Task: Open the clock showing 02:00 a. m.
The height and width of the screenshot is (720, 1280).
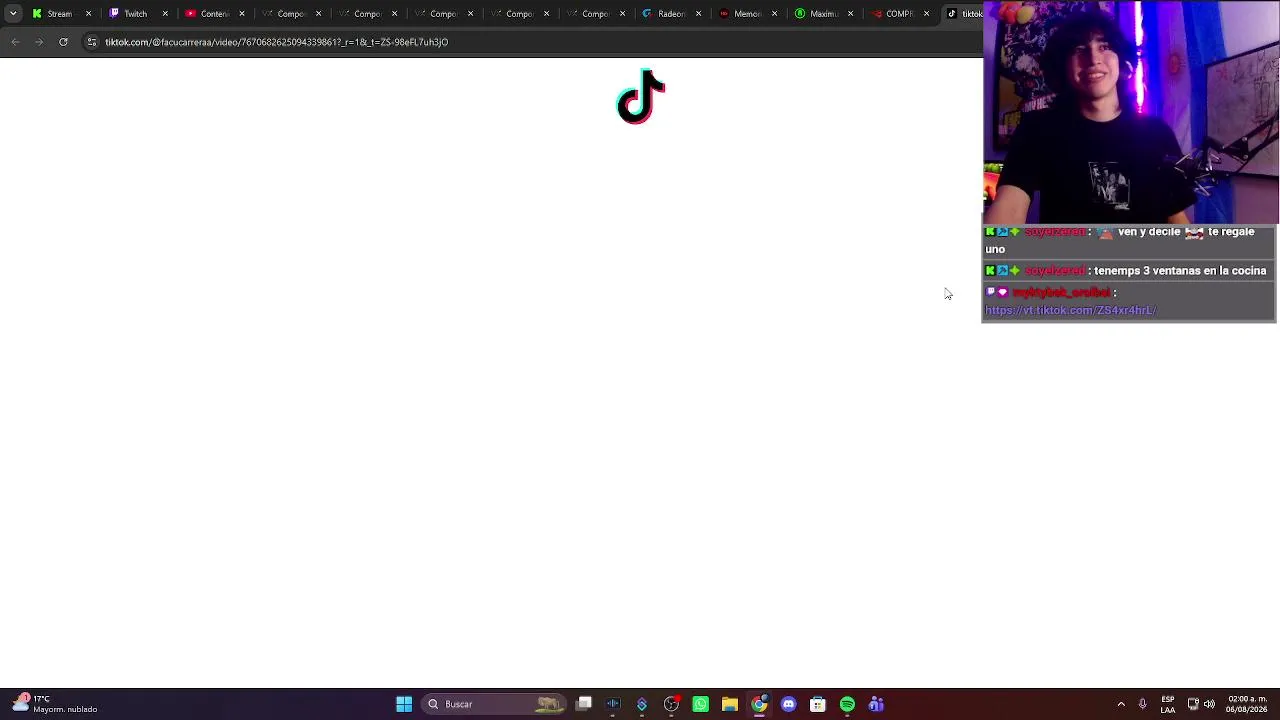Action: click(1247, 704)
